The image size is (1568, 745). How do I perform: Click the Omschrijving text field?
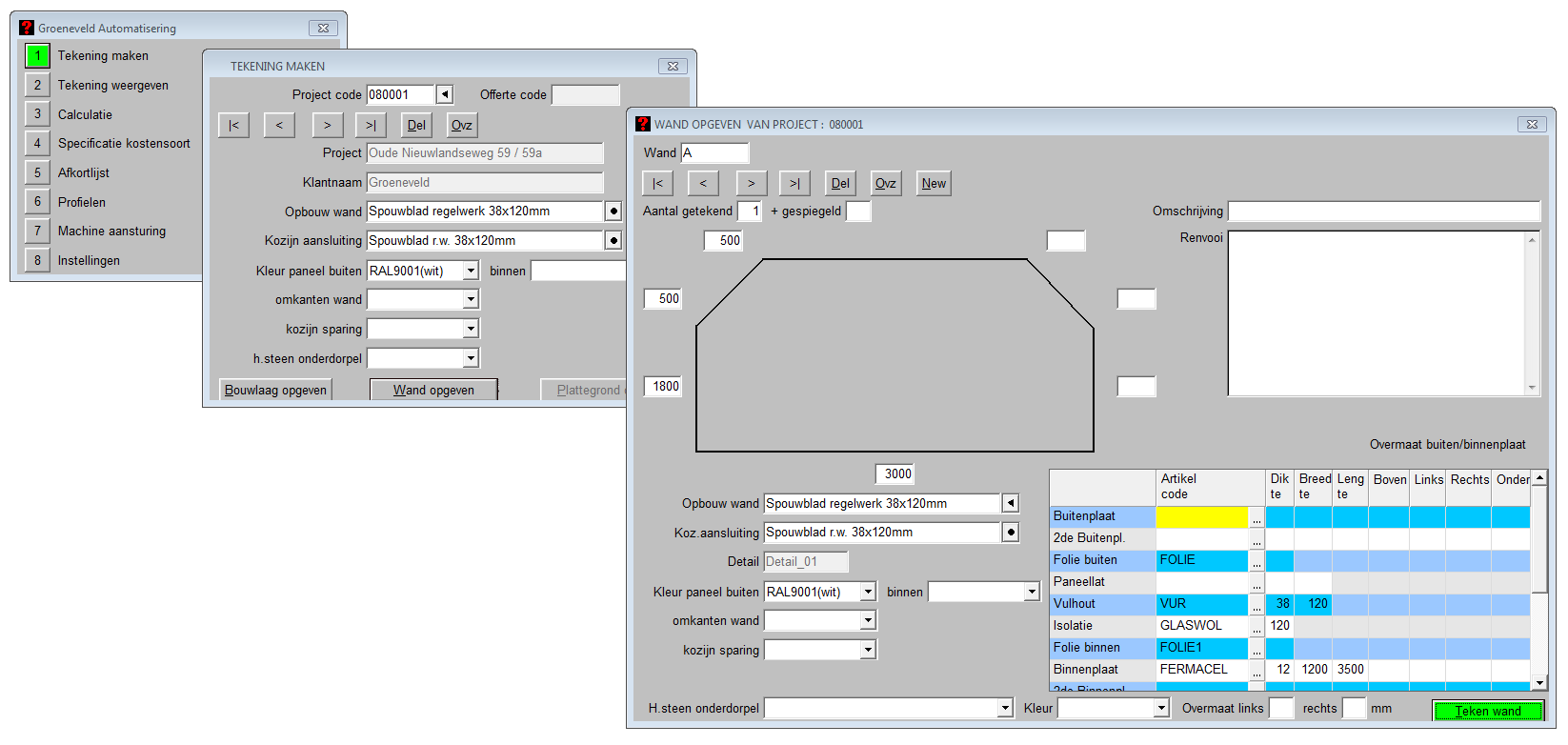click(x=1383, y=211)
